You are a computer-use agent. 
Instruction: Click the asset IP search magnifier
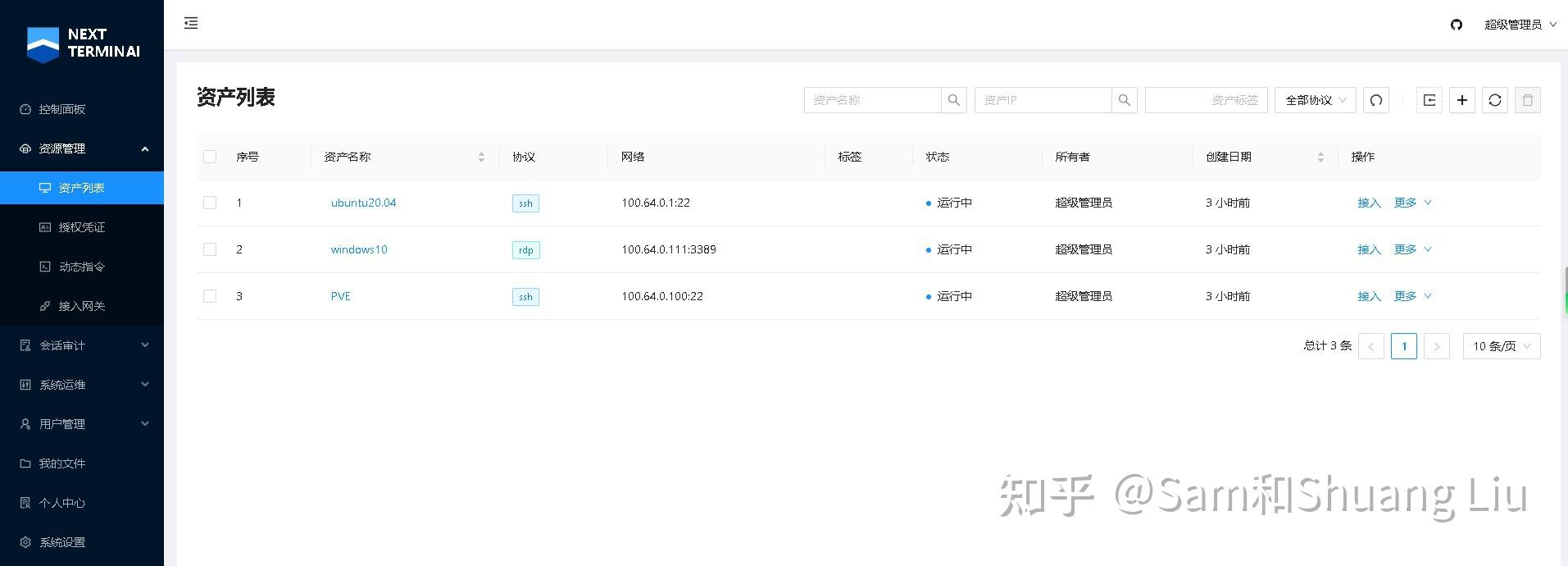(1124, 100)
